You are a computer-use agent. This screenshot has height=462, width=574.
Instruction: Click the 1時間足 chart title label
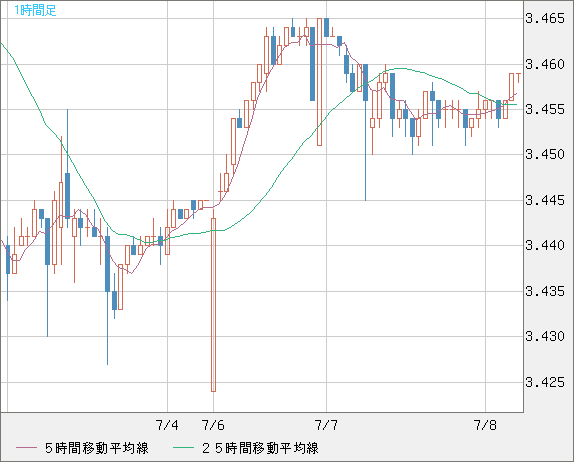pos(35,10)
